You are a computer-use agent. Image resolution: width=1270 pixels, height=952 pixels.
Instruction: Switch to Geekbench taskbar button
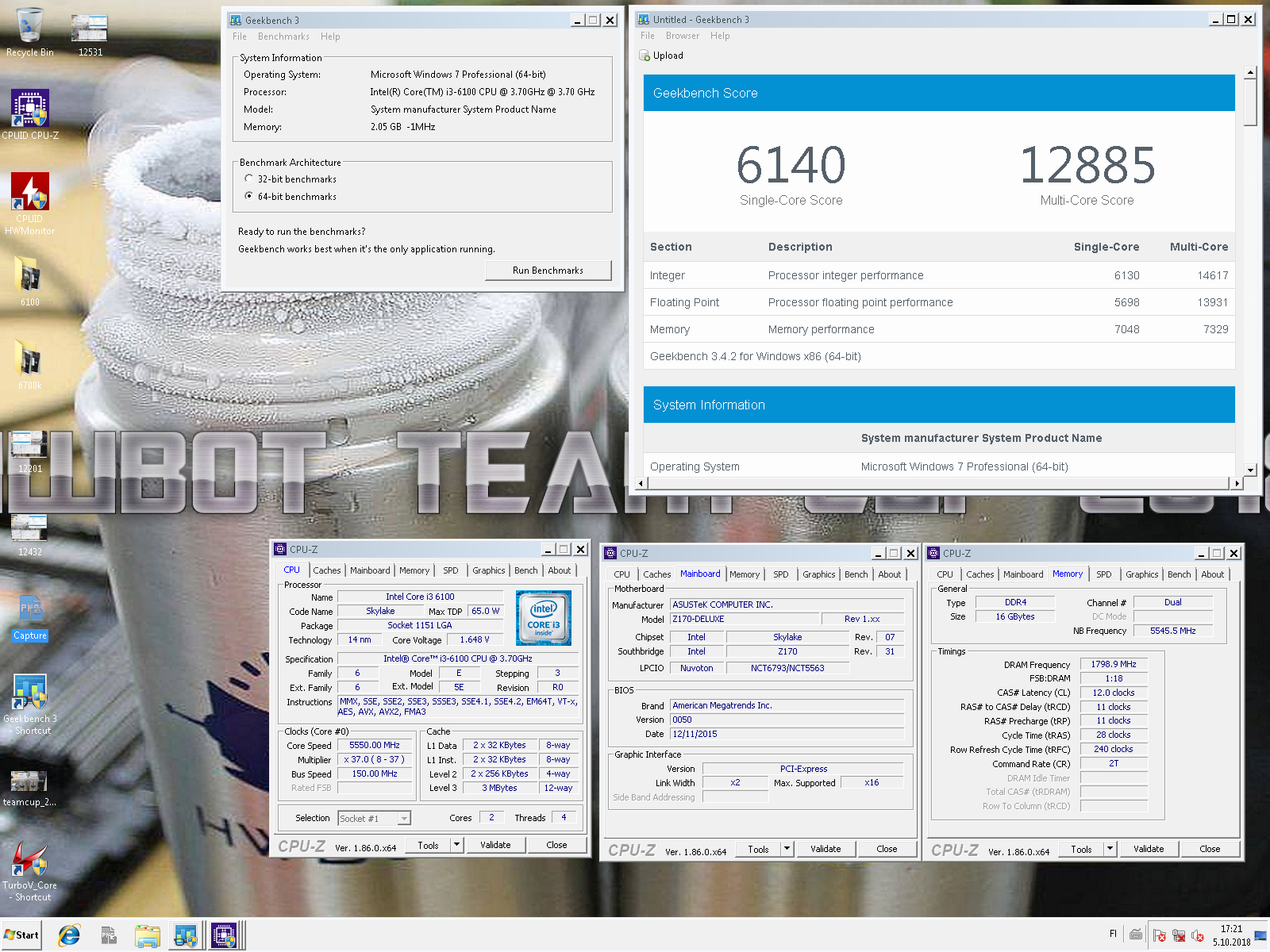click(186, 936)
